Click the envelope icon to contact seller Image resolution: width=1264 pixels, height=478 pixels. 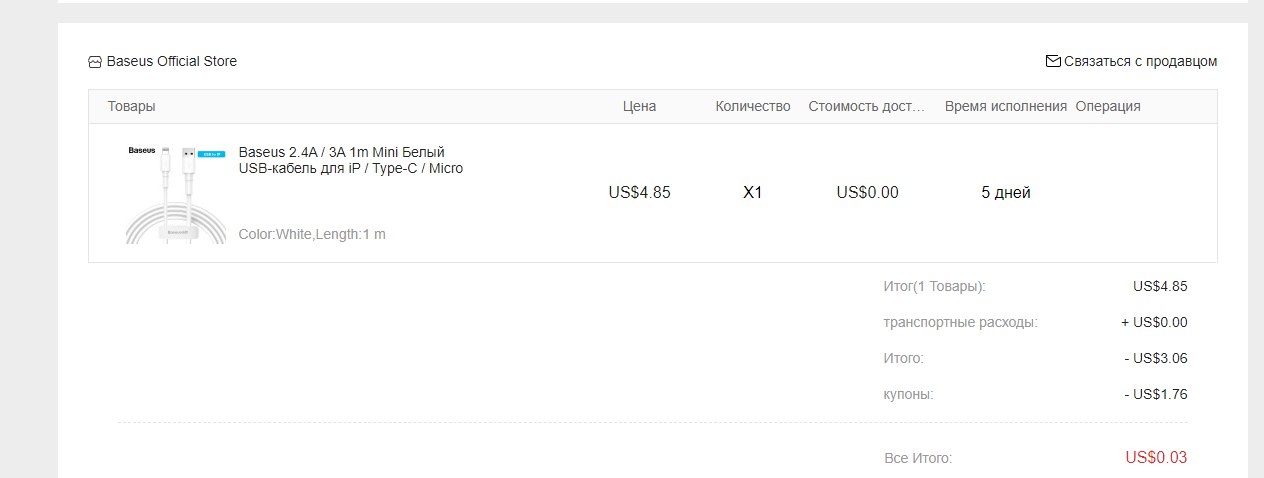[1053, 61]
